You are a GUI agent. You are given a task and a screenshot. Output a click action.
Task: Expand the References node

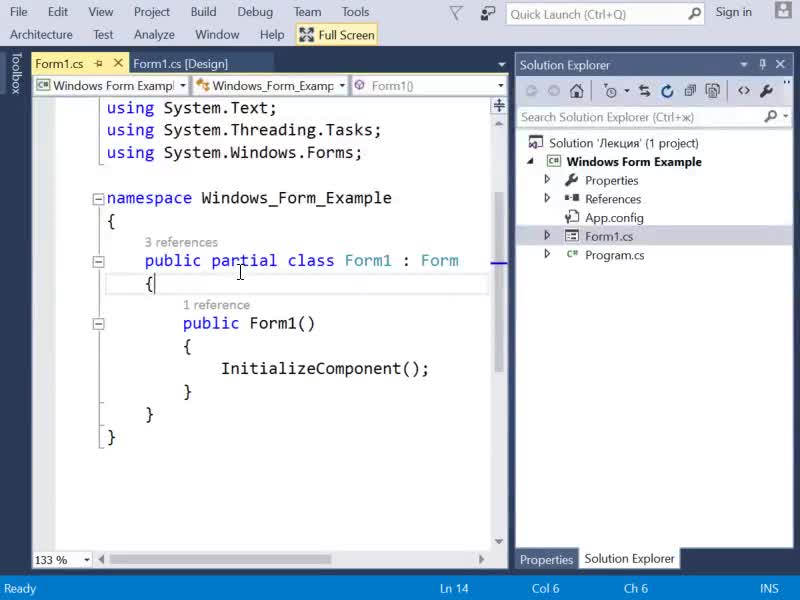547,198
